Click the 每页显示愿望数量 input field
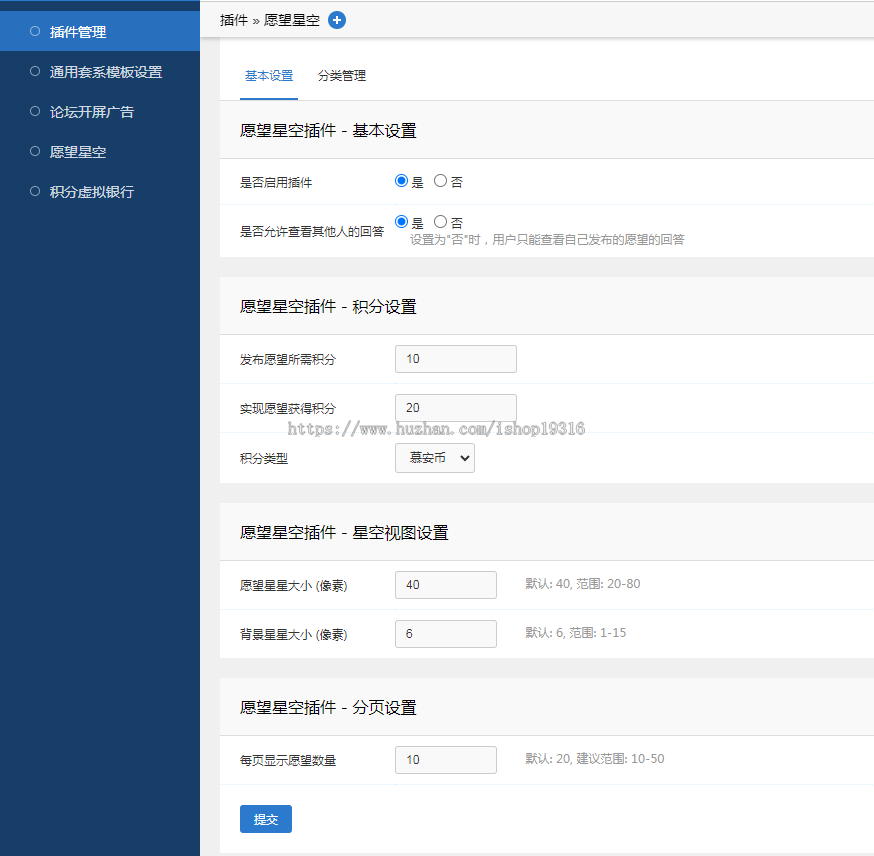The image size is (874, 856). [446, 760]
